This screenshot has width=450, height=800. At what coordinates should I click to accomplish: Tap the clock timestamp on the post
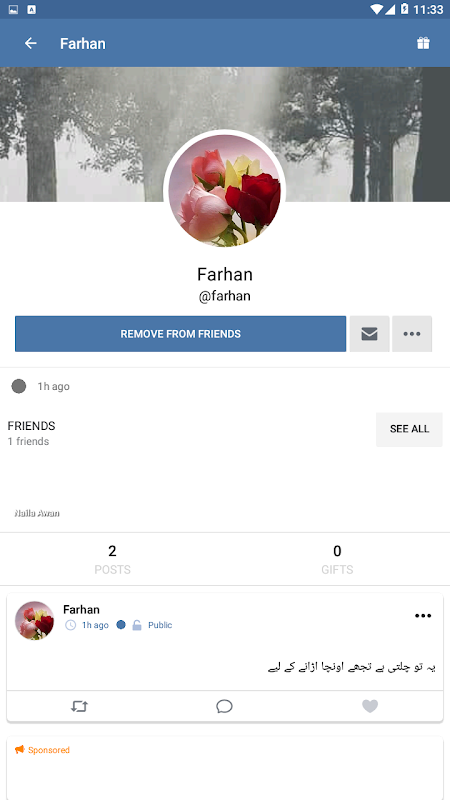tap(87, 625)
